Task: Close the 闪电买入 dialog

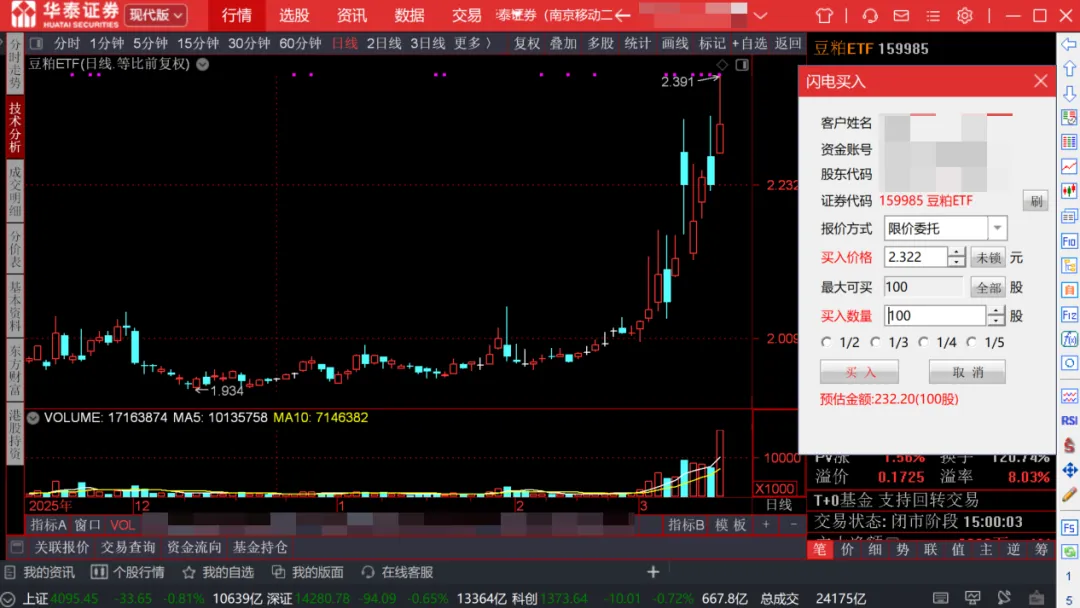Action: [1041, 82]
